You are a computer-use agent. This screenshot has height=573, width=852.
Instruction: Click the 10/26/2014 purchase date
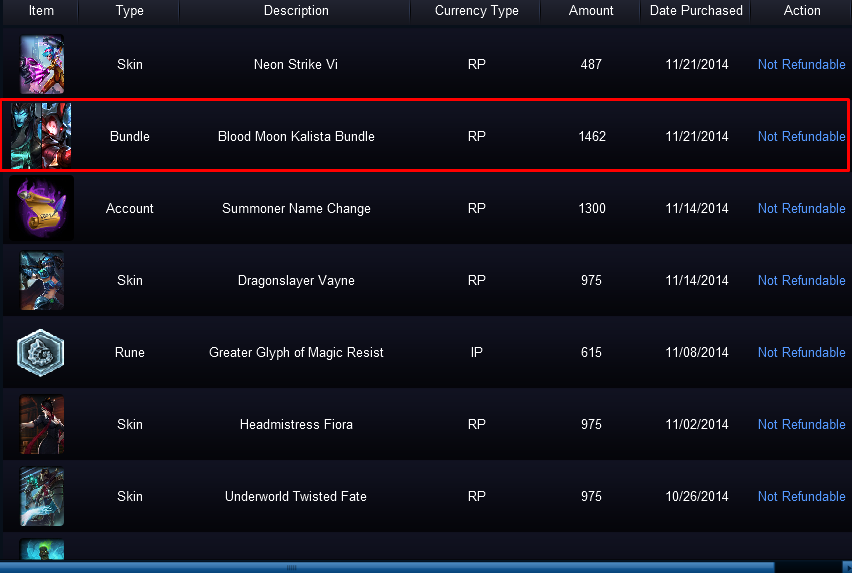(697, 496)
